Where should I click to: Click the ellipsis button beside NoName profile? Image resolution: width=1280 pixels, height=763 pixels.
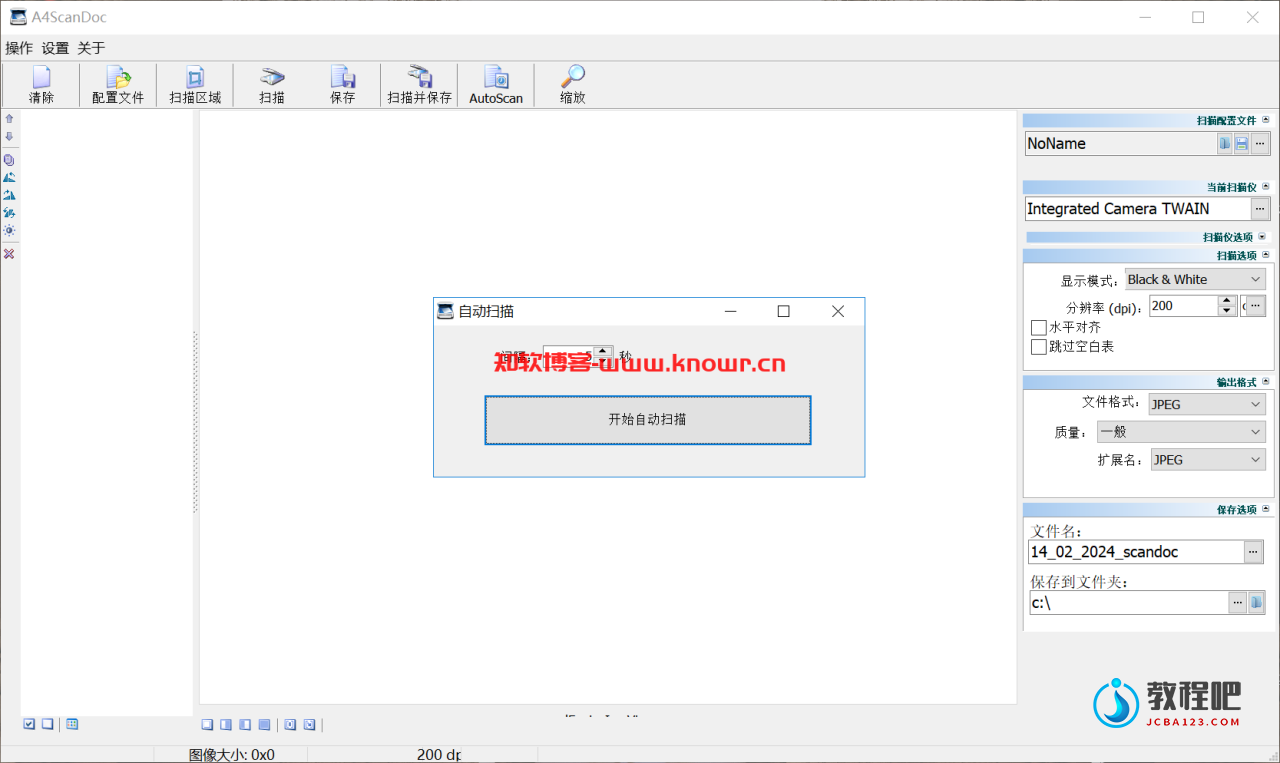point(1260,144)
